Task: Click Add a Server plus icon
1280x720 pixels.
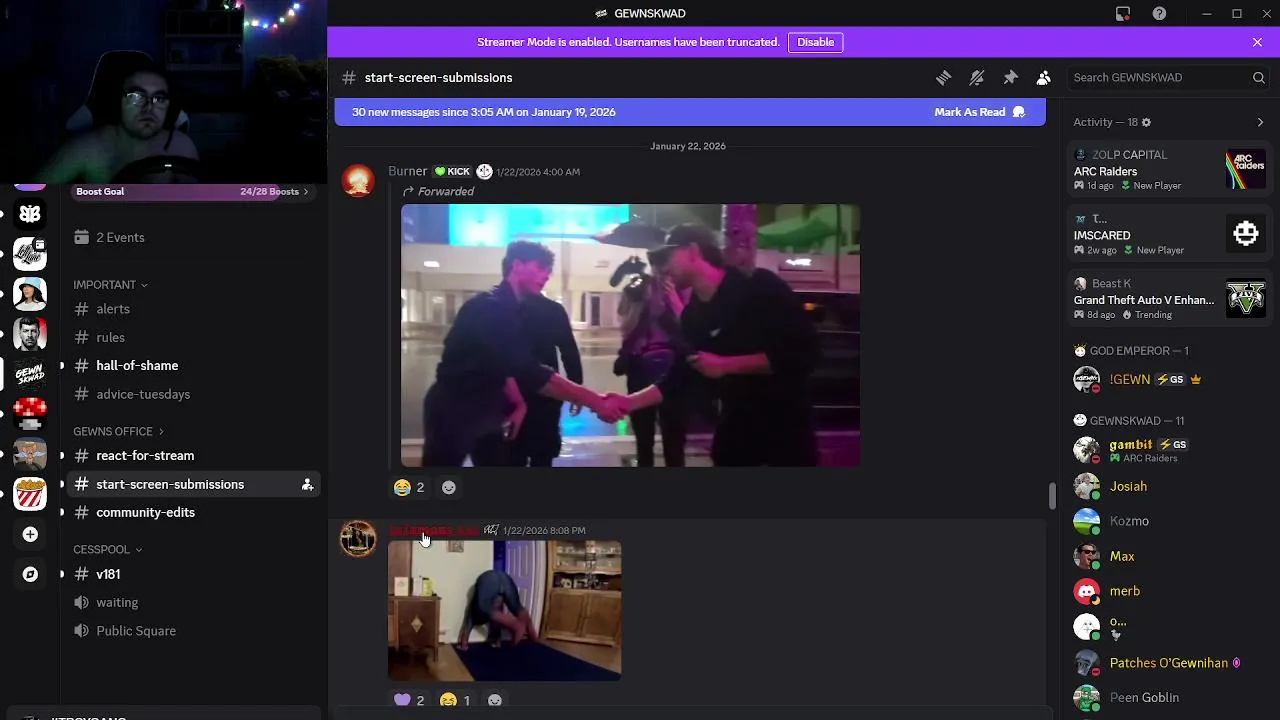Action: click(30, 535)
